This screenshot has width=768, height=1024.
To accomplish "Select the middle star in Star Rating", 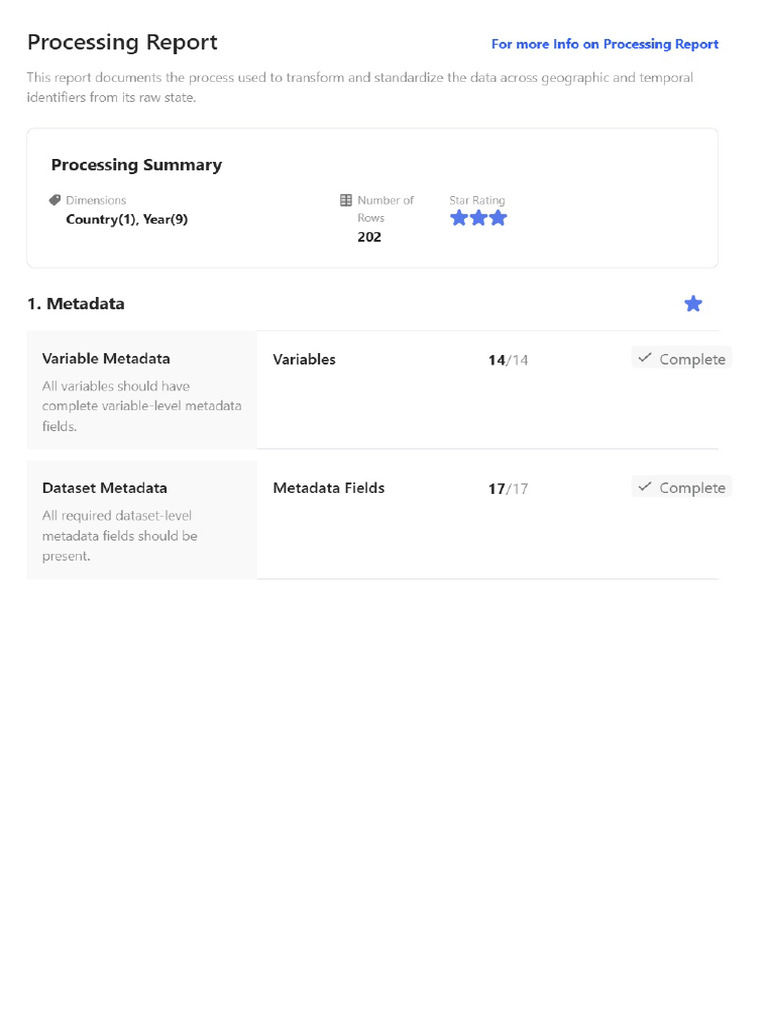I will coord(478,218).
